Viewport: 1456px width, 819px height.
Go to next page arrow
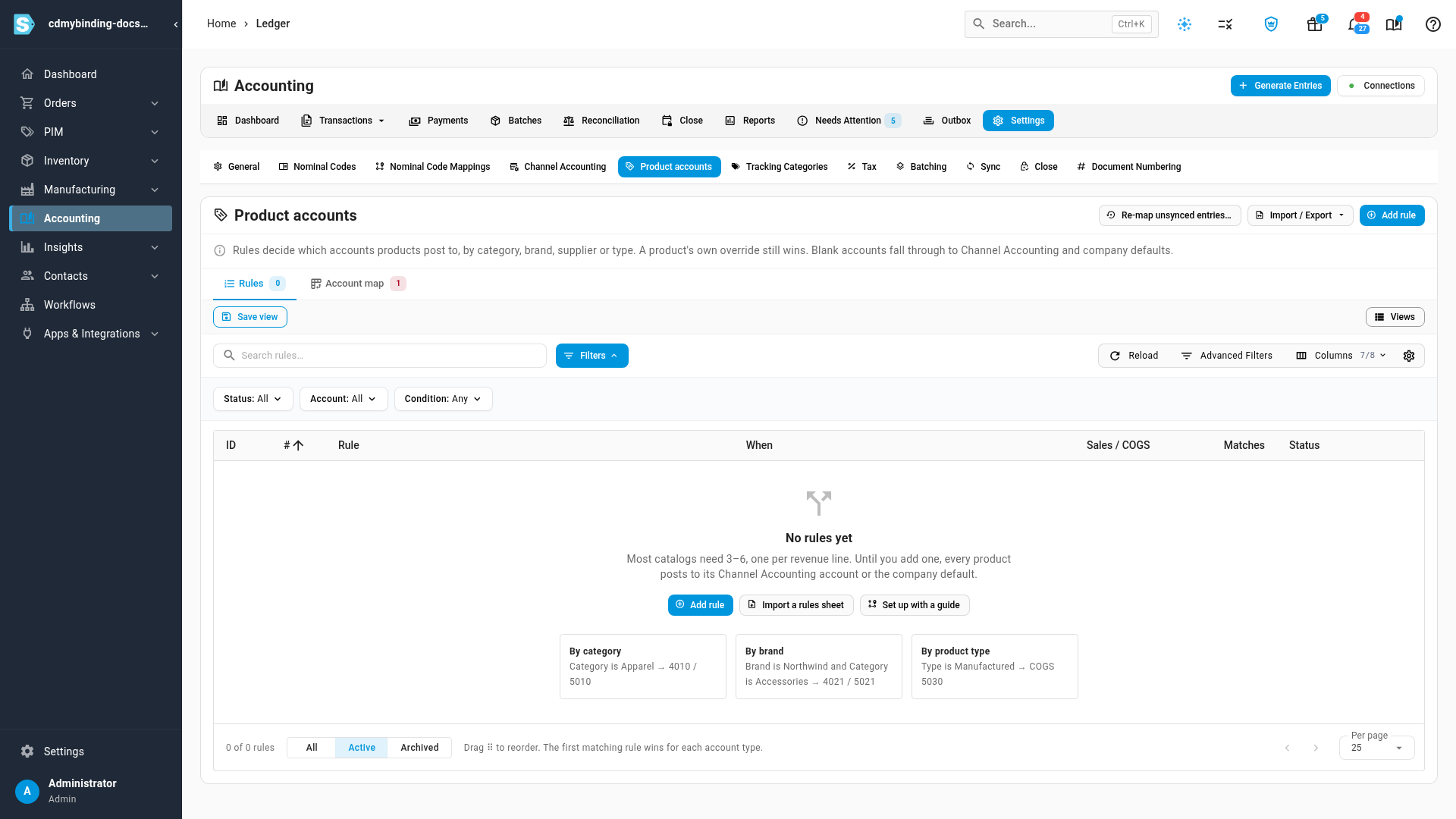pos(1316,748)
